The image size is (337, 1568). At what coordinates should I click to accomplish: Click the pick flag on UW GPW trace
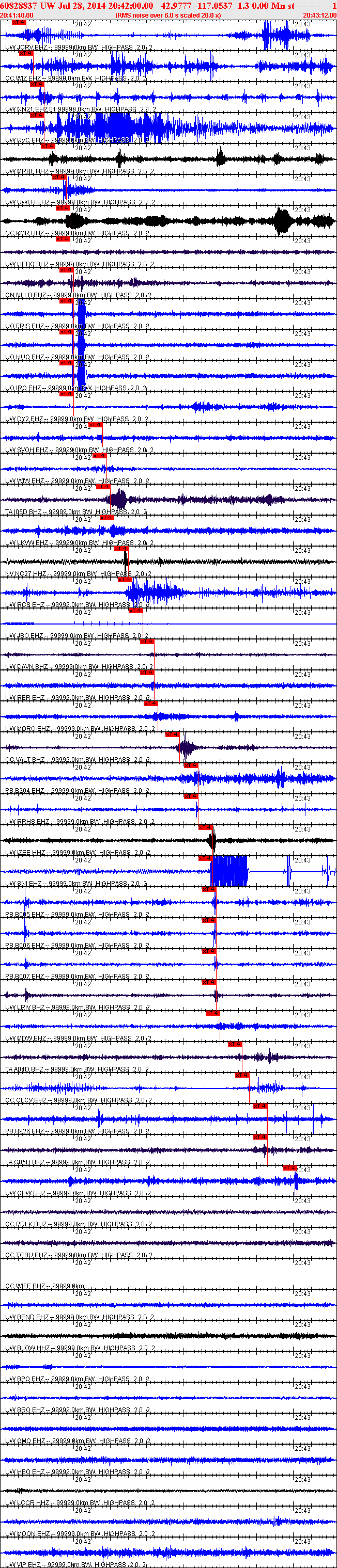tap(289, 1168)
